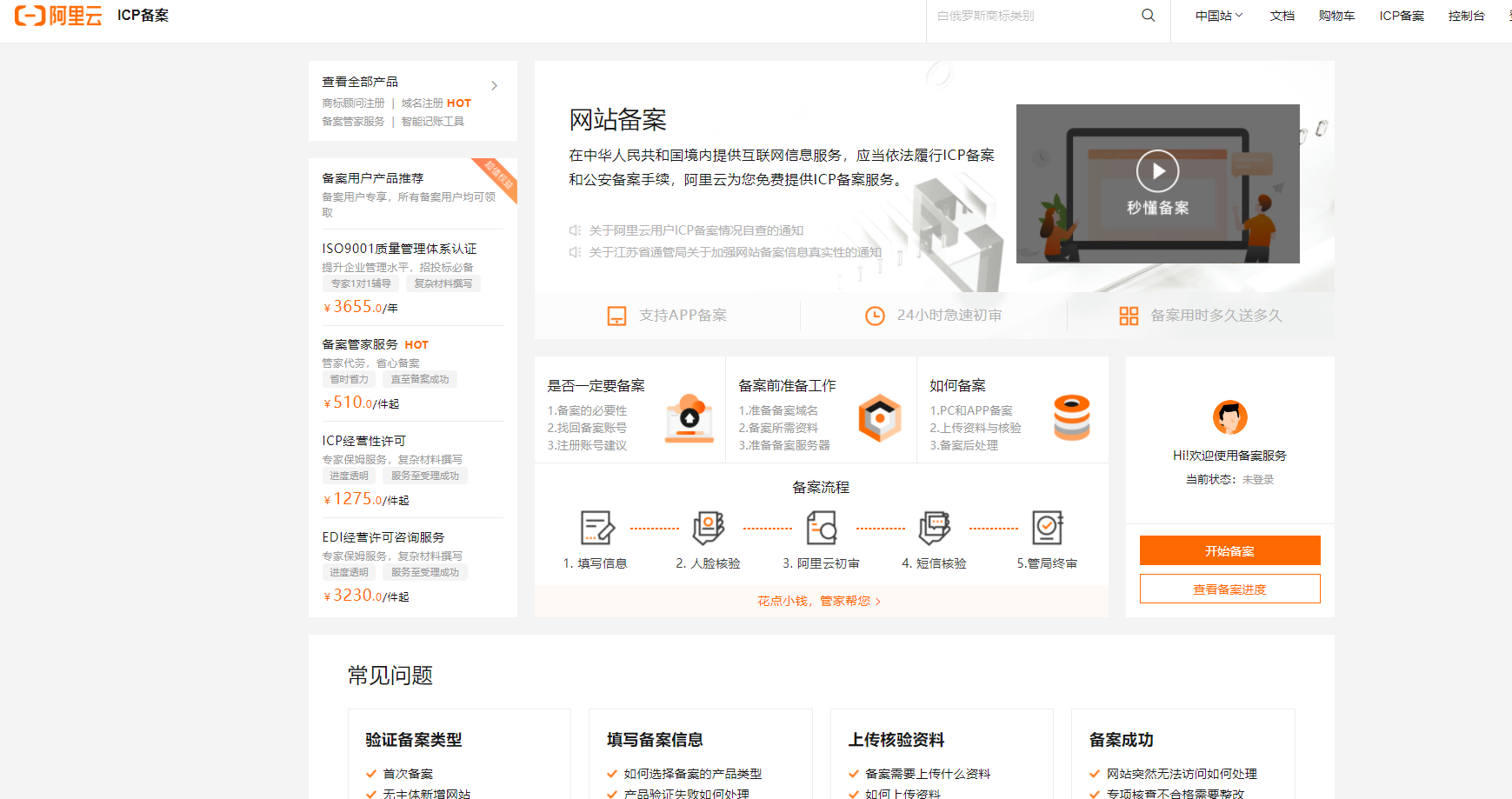The width and height of the screenshot is (1512, 799).
Task: Click the 是否一定要备案 card icon
Action: coord(689,418)
